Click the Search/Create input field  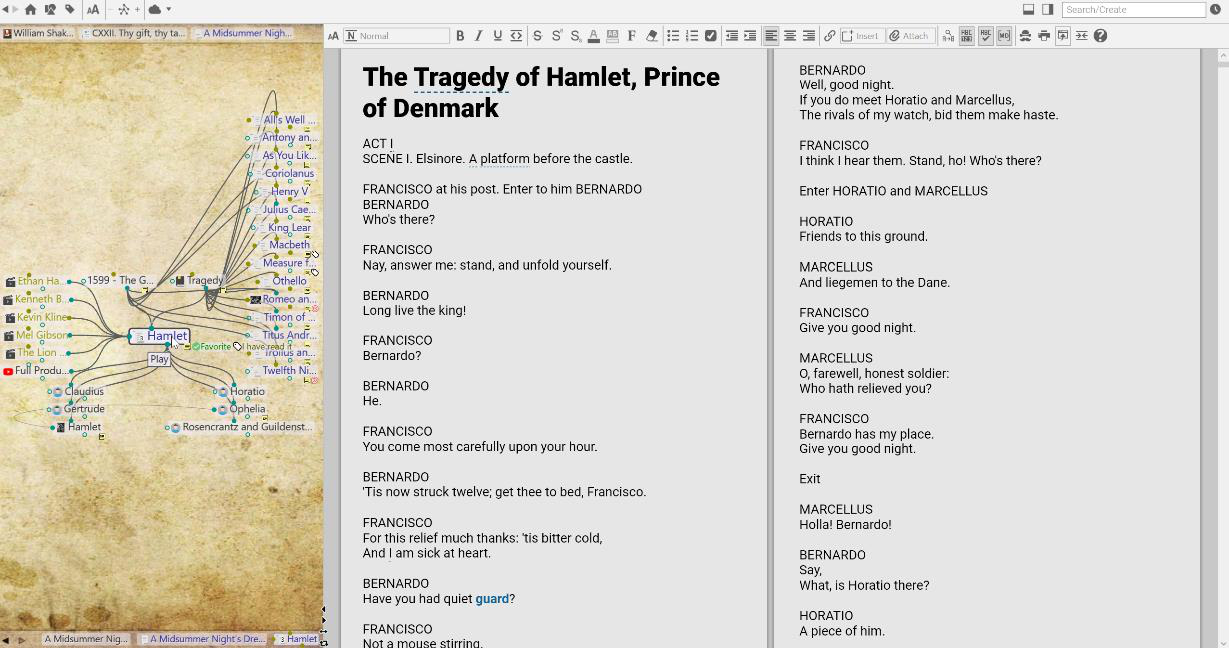[1133, 9]
